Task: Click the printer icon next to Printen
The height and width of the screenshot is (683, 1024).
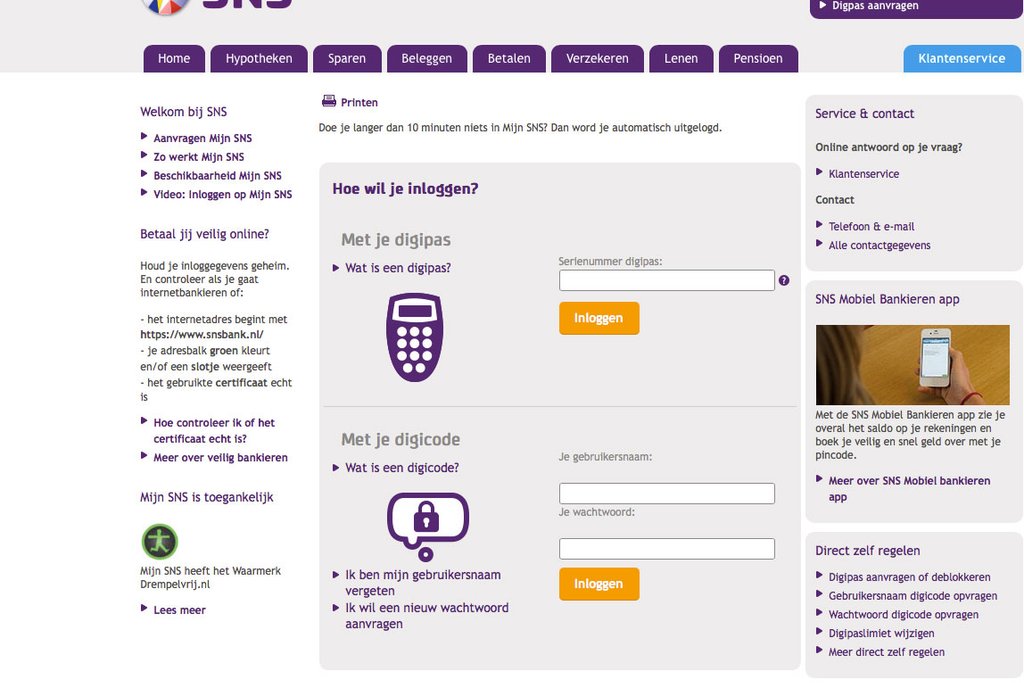Action: pos(328,101)
